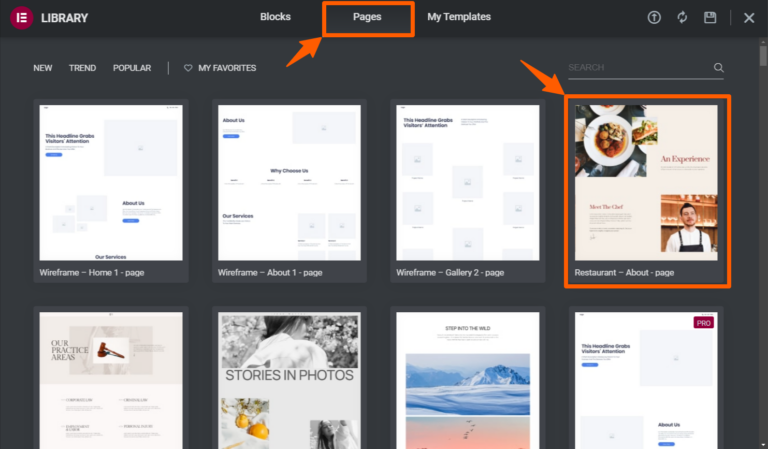
Task: Open the Pages tab
Action: (x=367, y=17)
